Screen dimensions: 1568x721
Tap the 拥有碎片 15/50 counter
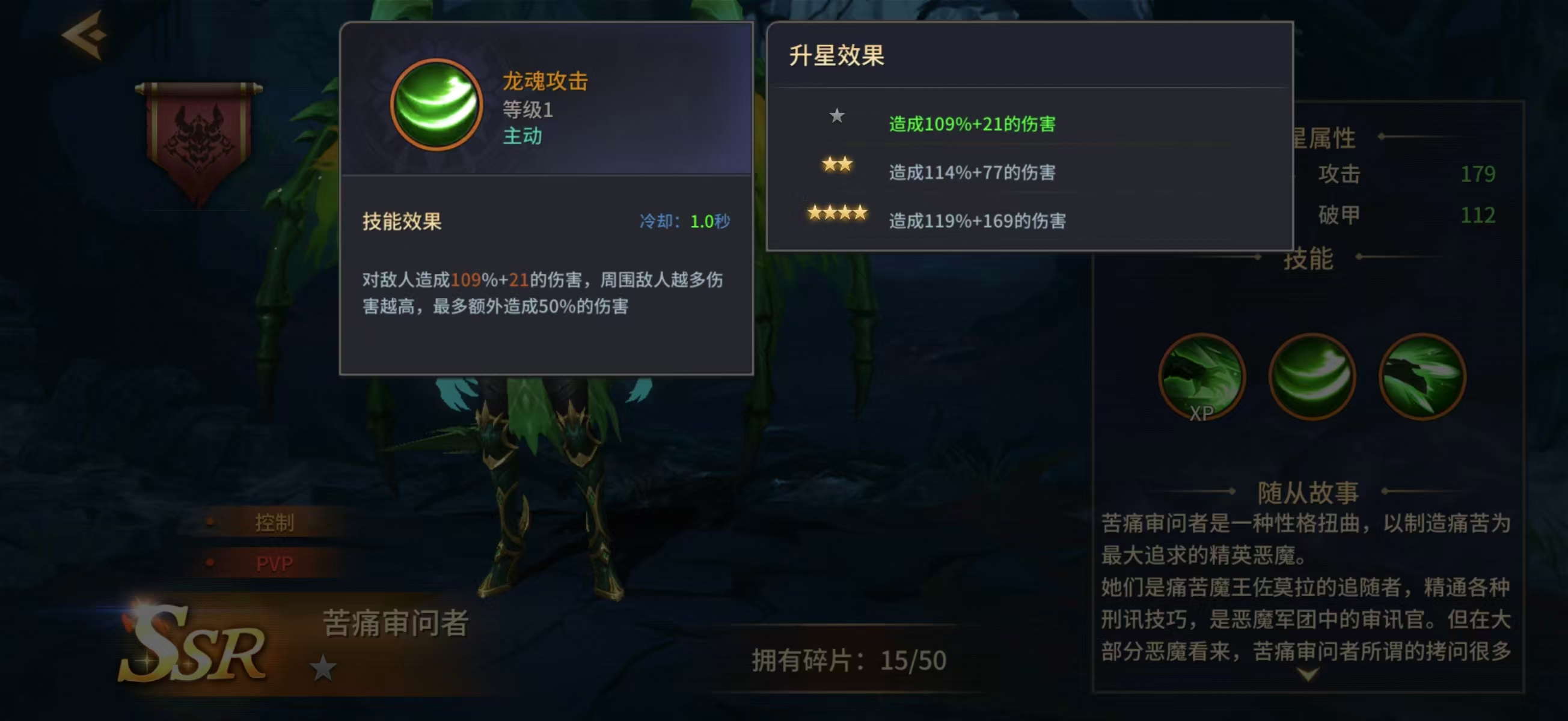tap(848, 660)
